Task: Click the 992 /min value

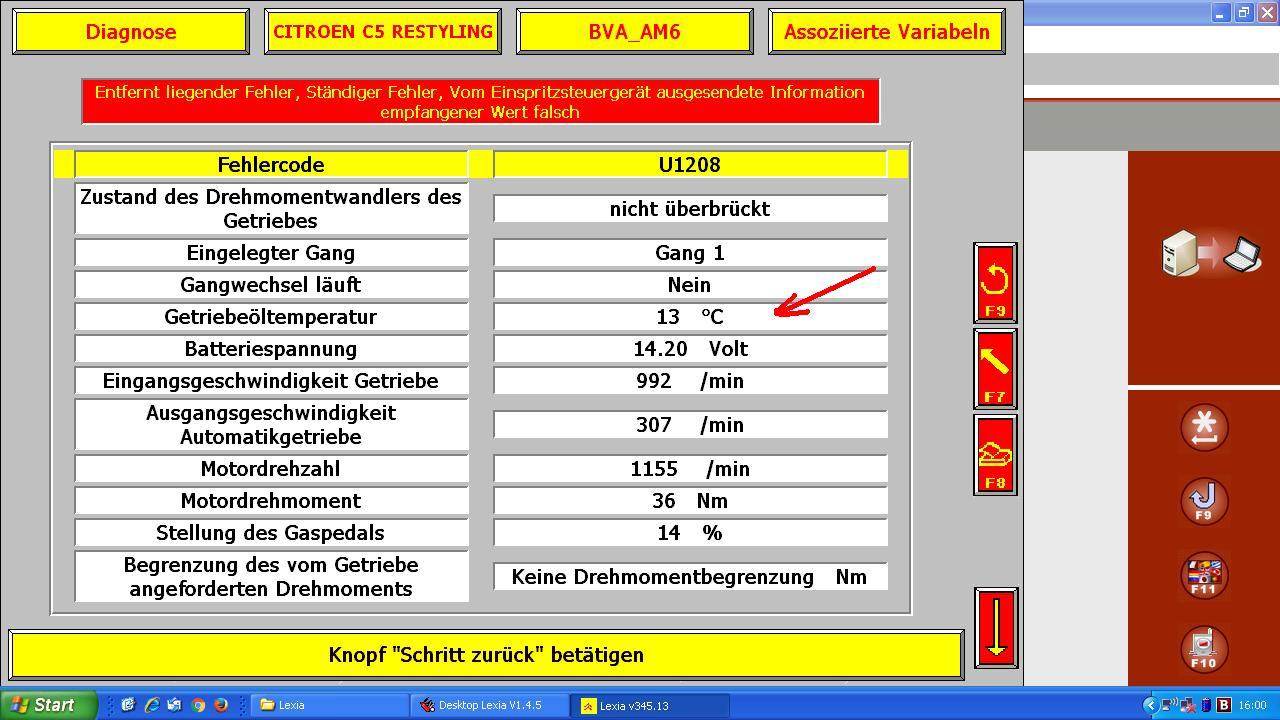Action: pos(690,381)
